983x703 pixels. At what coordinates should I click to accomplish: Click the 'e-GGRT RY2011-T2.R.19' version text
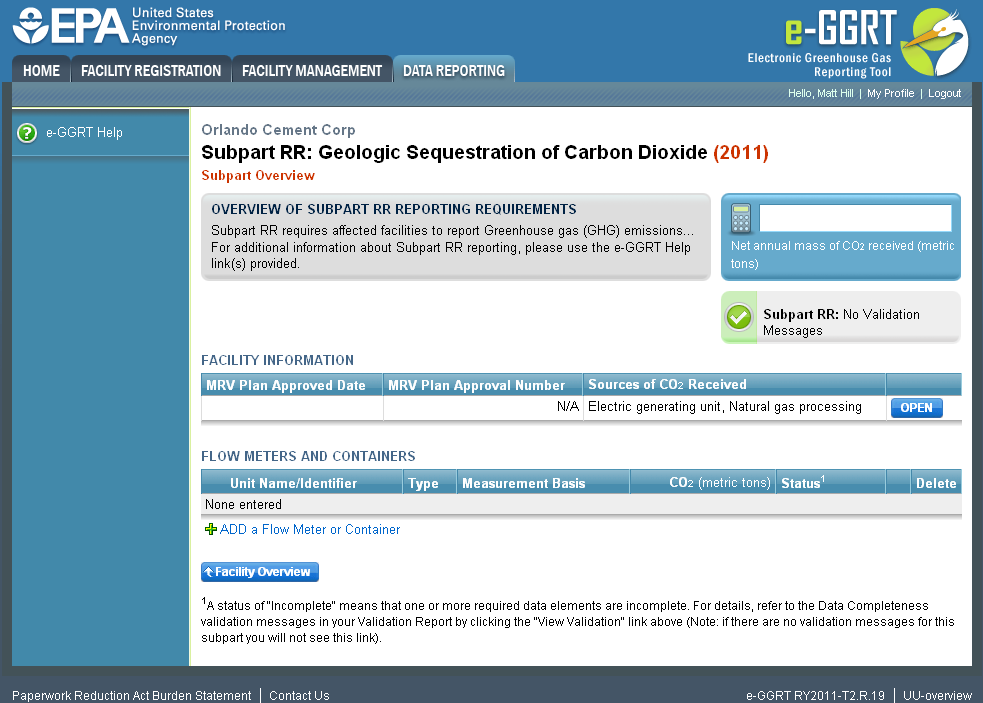click(x=815, y=695)
